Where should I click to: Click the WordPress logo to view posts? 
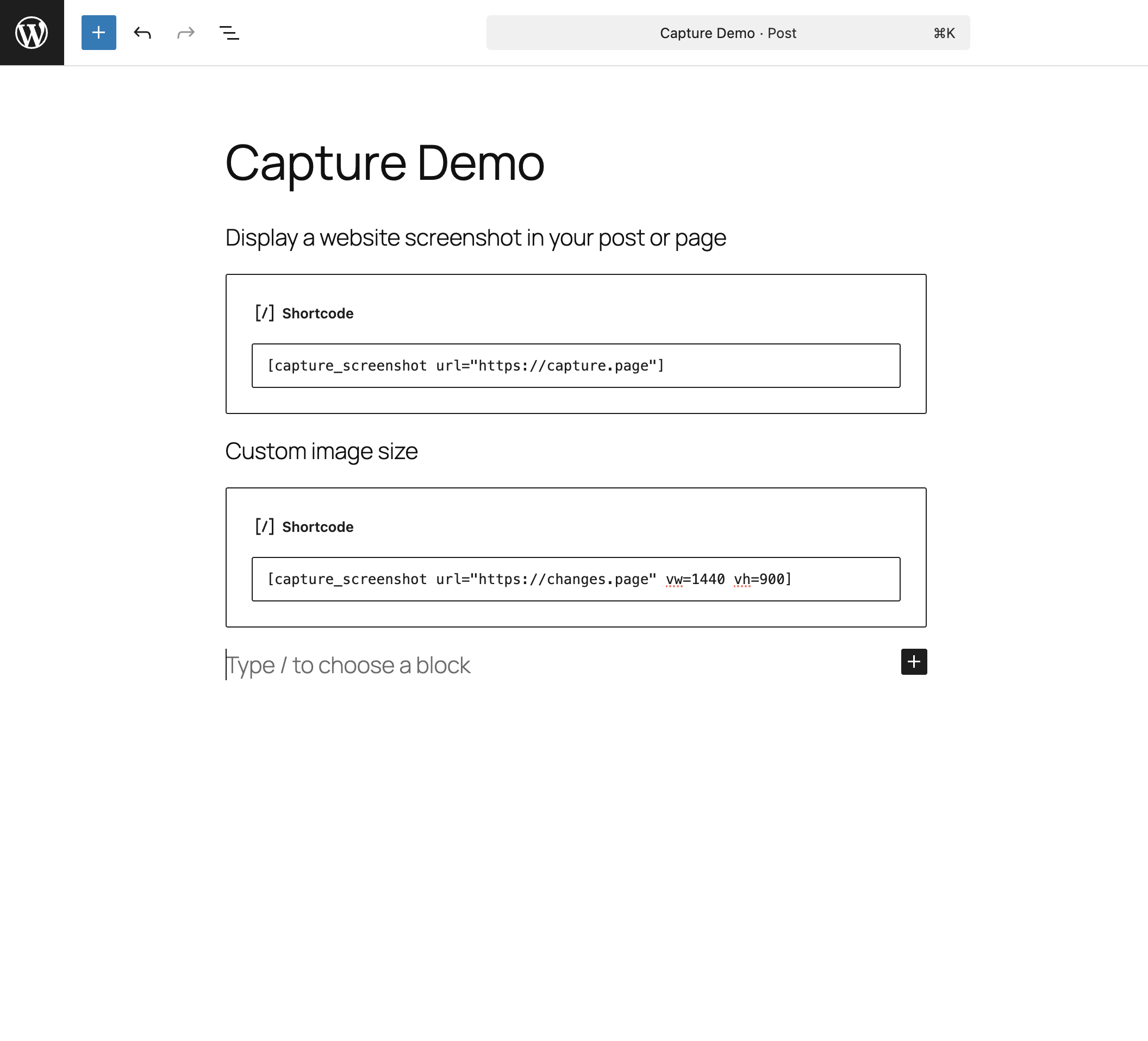[32, 33]
